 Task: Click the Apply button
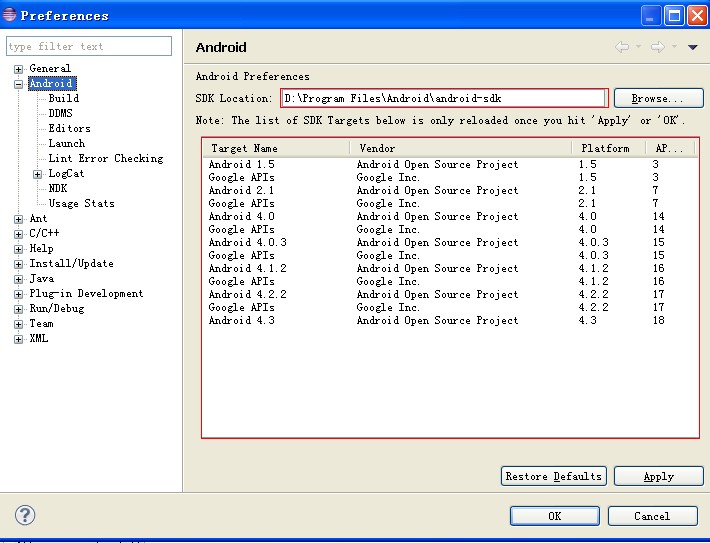(x=658, y=476)
